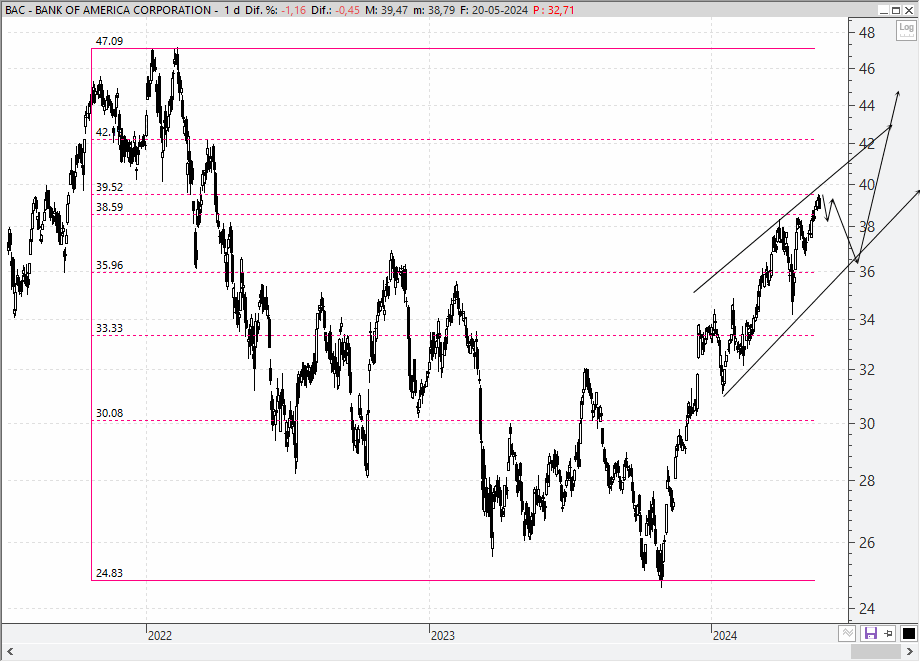This screenshot has width=920, height=662.
Task: Click the m: 38,79 minimum value
Action: pos(434,10)
